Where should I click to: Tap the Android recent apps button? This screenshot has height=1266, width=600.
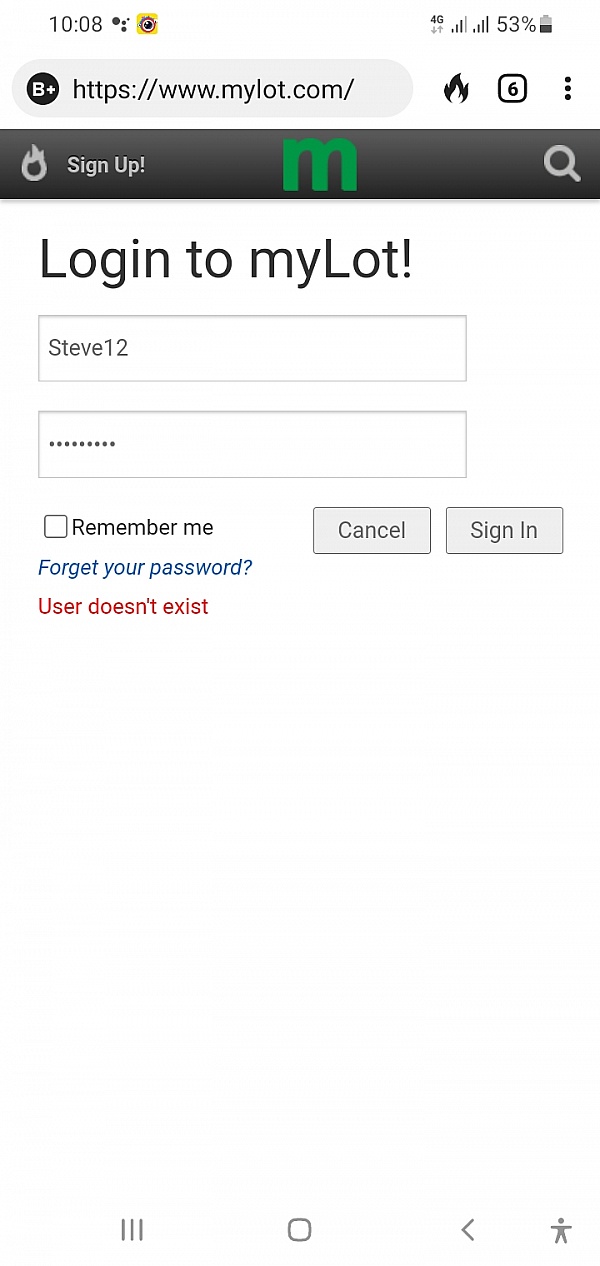coord(132,1230)
